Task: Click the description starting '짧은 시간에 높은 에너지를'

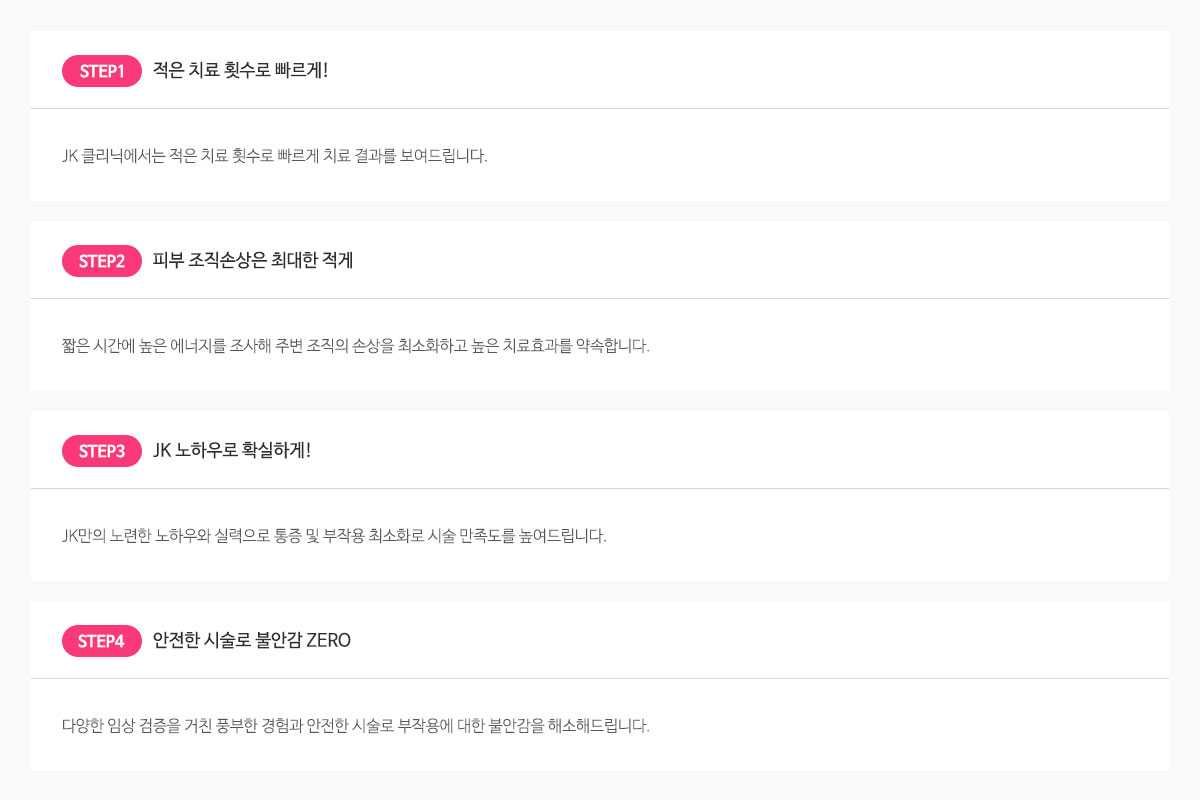Action: click(356, 346)
